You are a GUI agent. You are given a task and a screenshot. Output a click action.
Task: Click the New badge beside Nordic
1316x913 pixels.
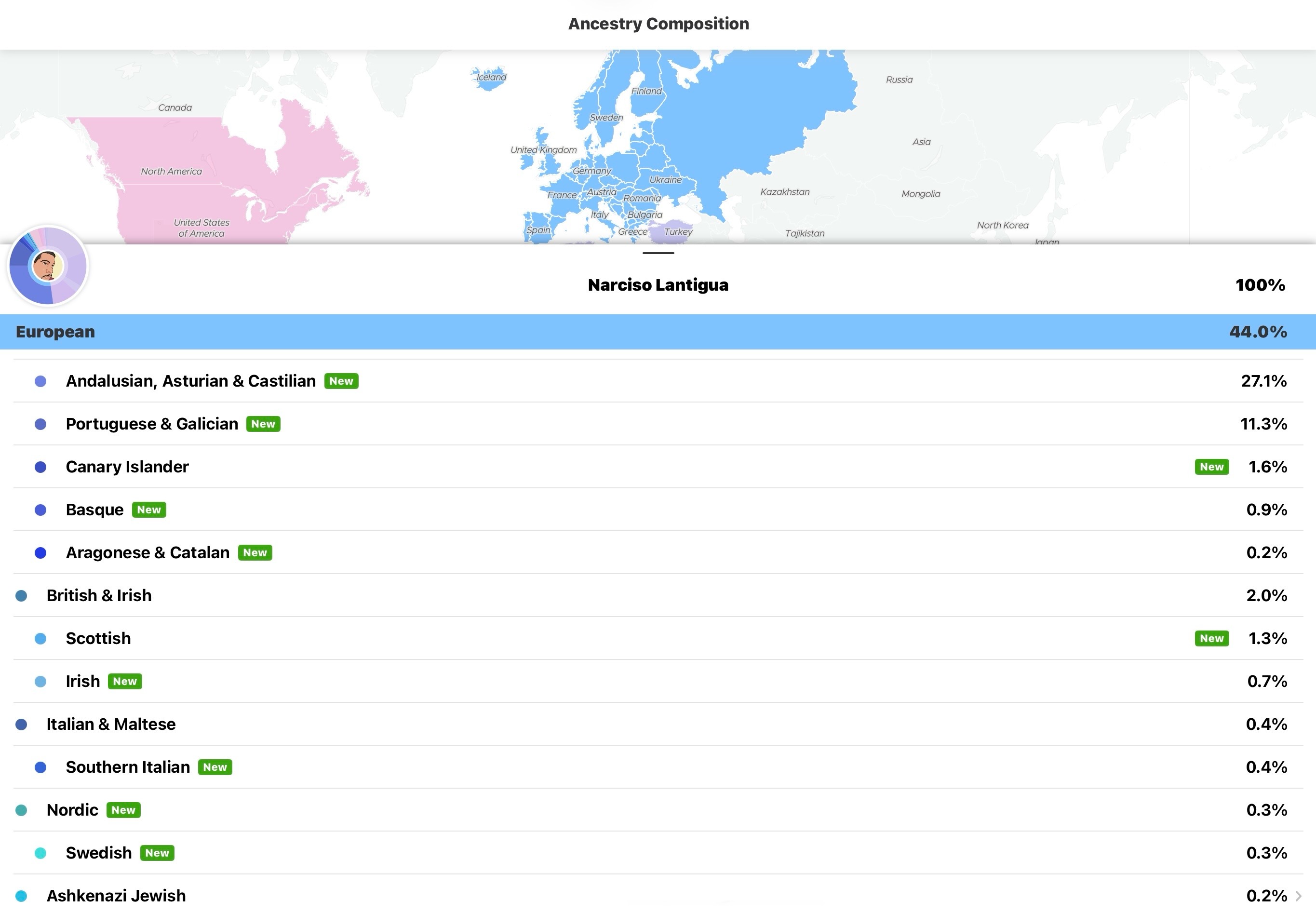point(123,810)
